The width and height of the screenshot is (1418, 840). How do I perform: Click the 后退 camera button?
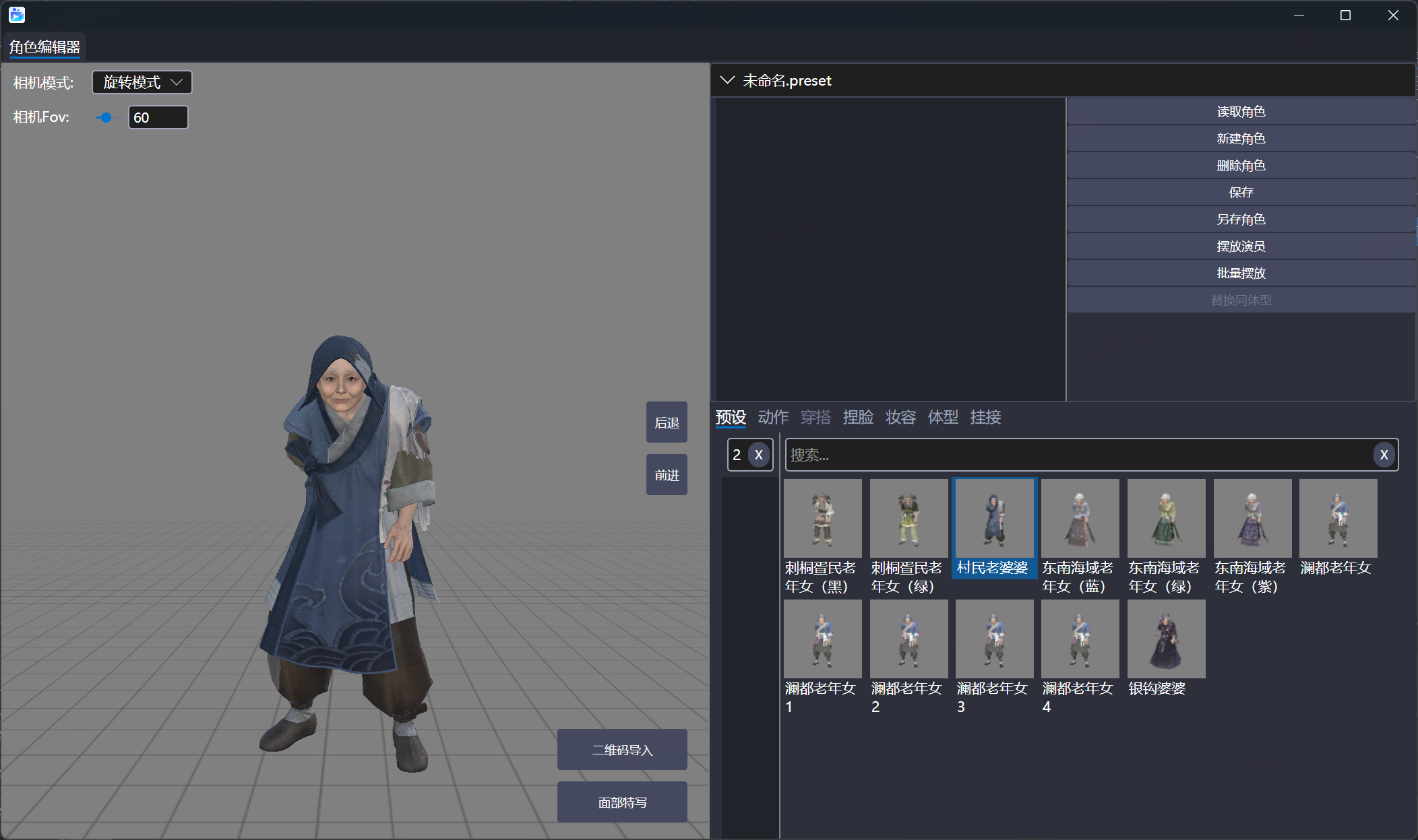(x=667, y=422)
